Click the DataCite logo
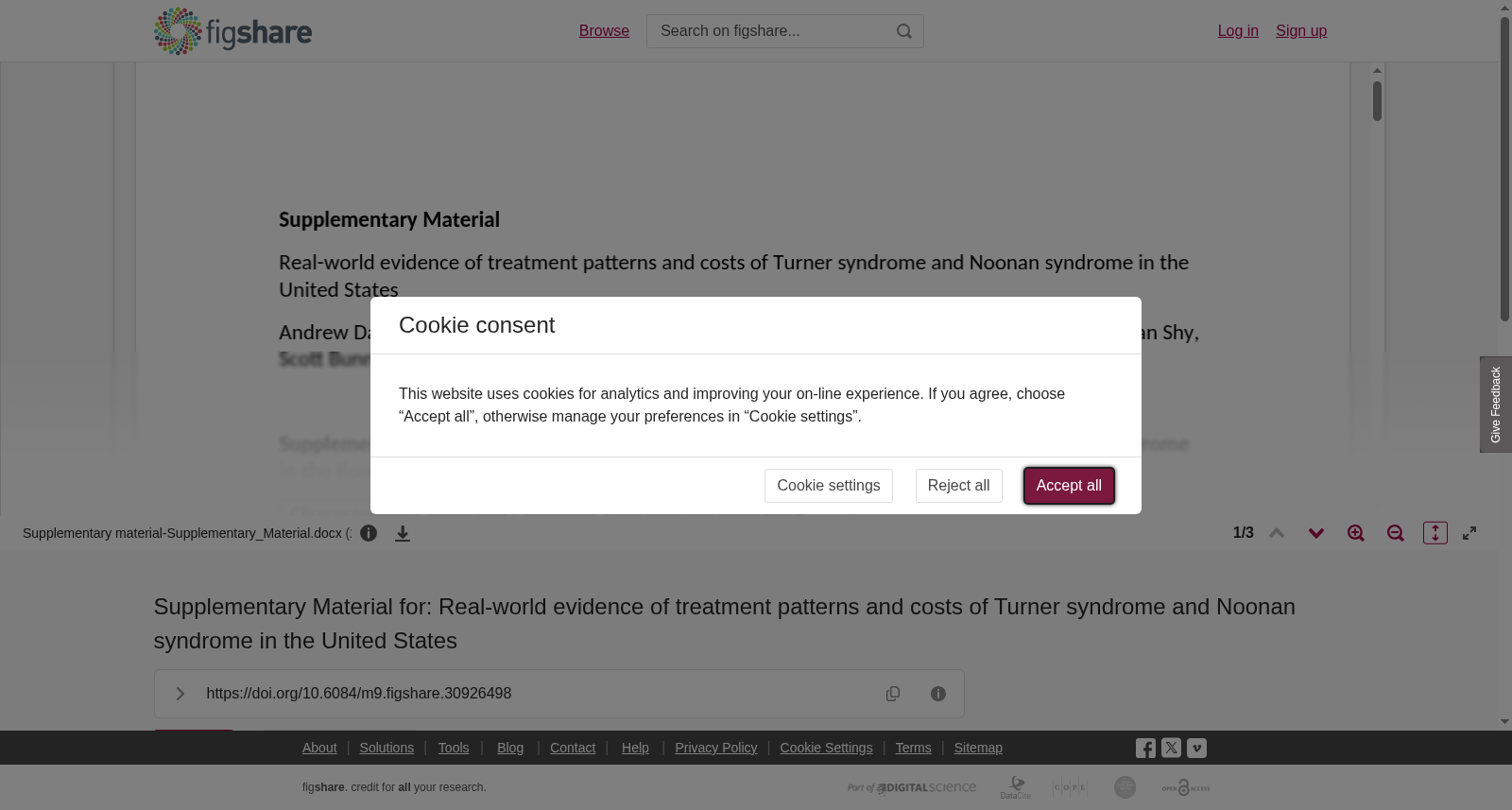Viewport: 1512px width, 810px height. pyautogui.click(x=1016, y=787)
